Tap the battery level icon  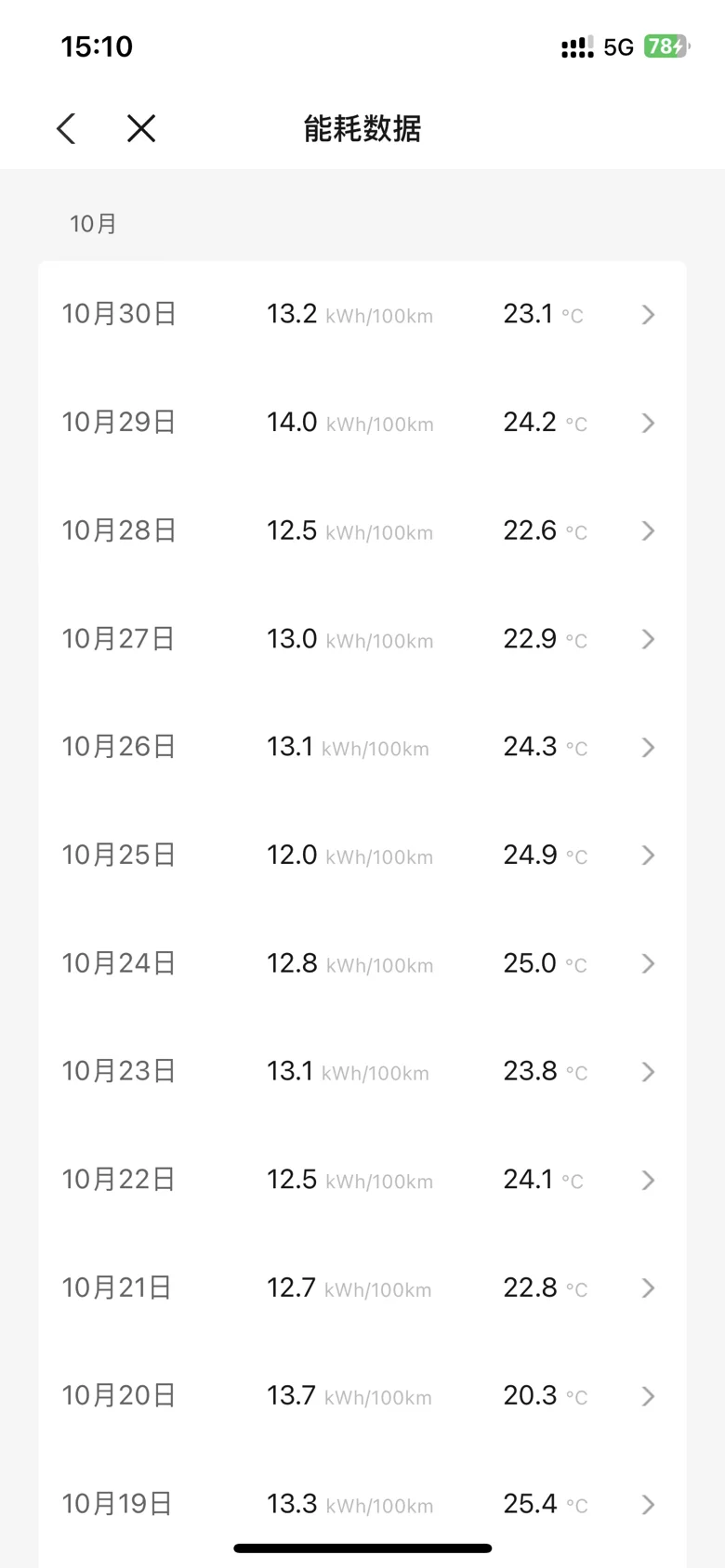(667, 46)
